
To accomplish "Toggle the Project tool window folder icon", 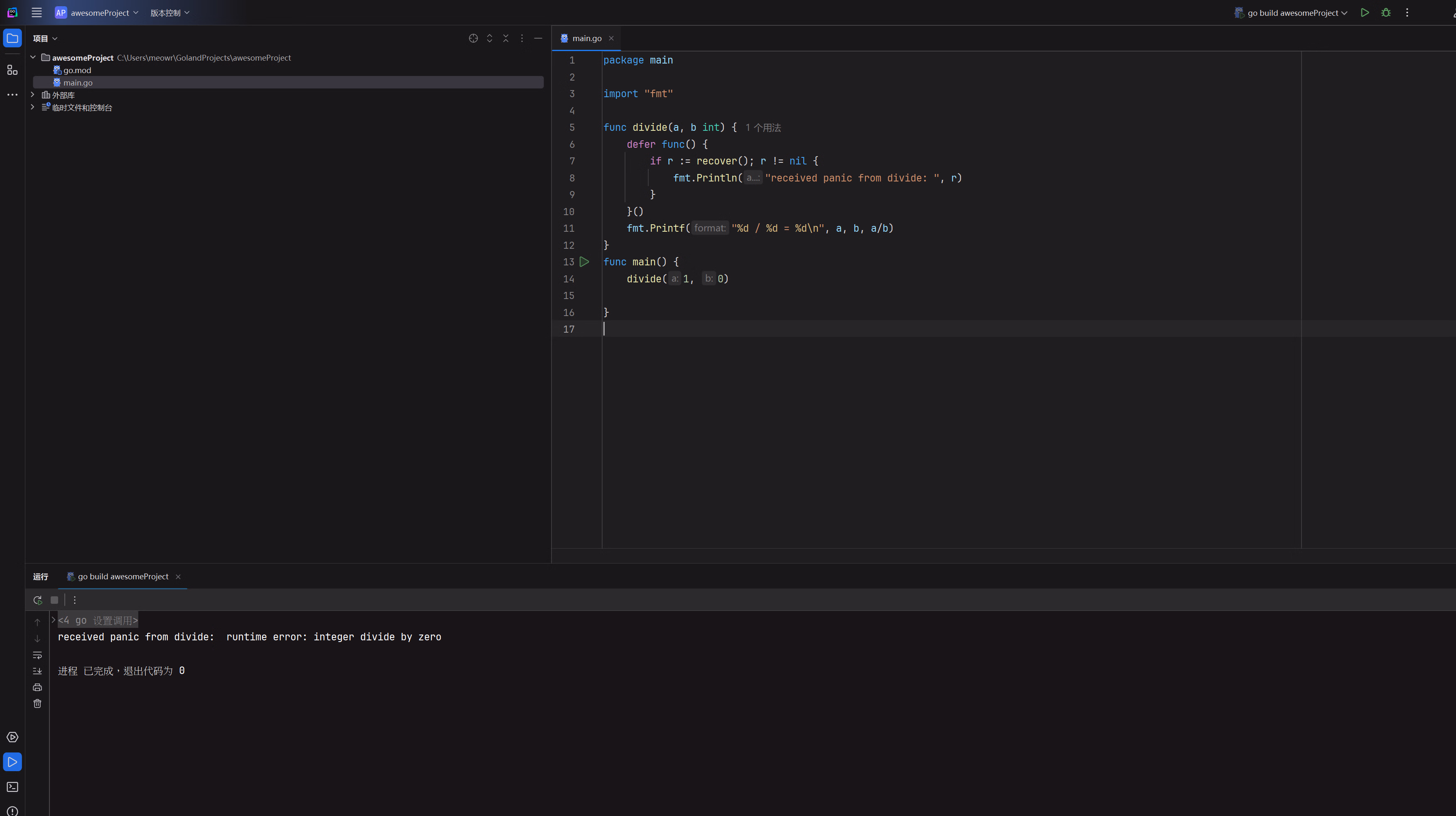I will (x=12, y=39).
